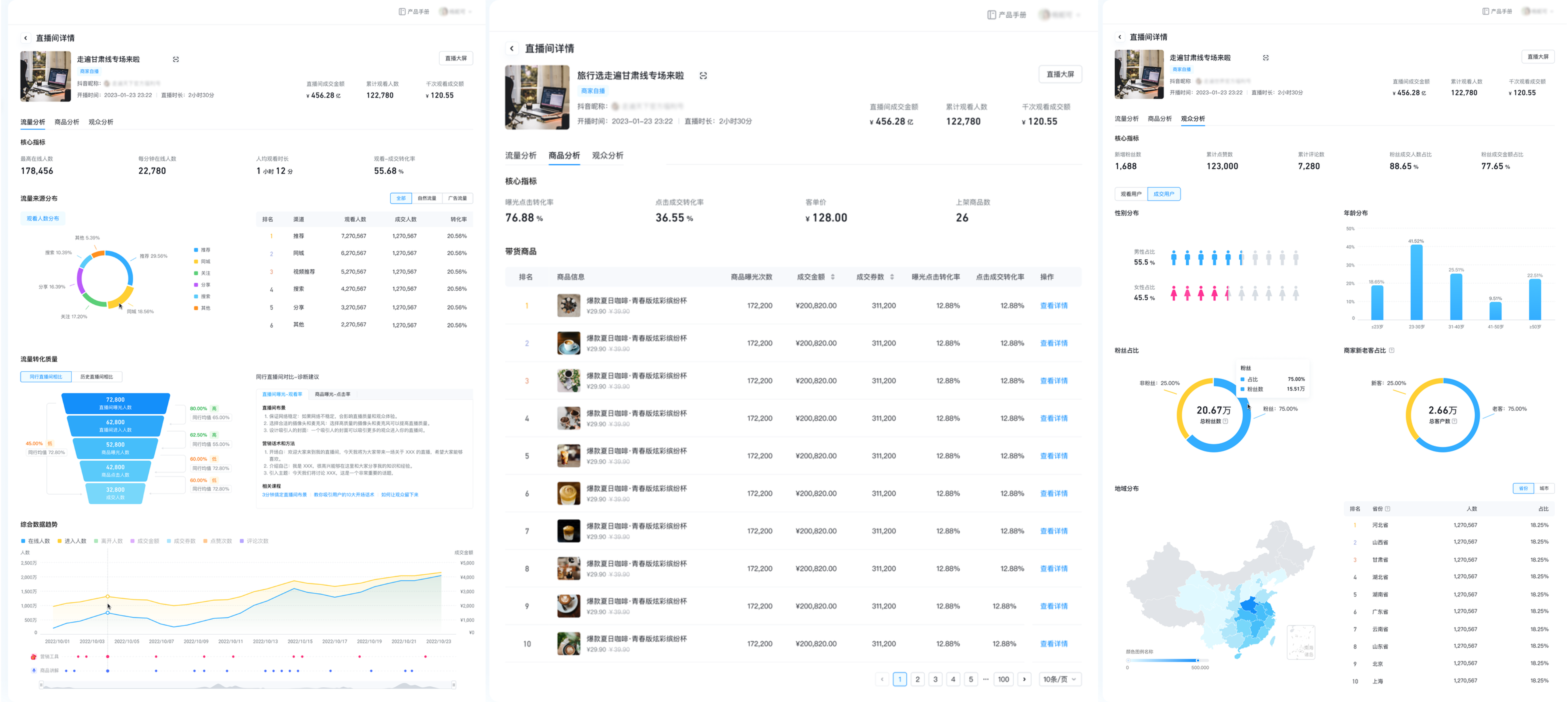Click the 抖音昵称 avatar in middle panel

[615, 107]
